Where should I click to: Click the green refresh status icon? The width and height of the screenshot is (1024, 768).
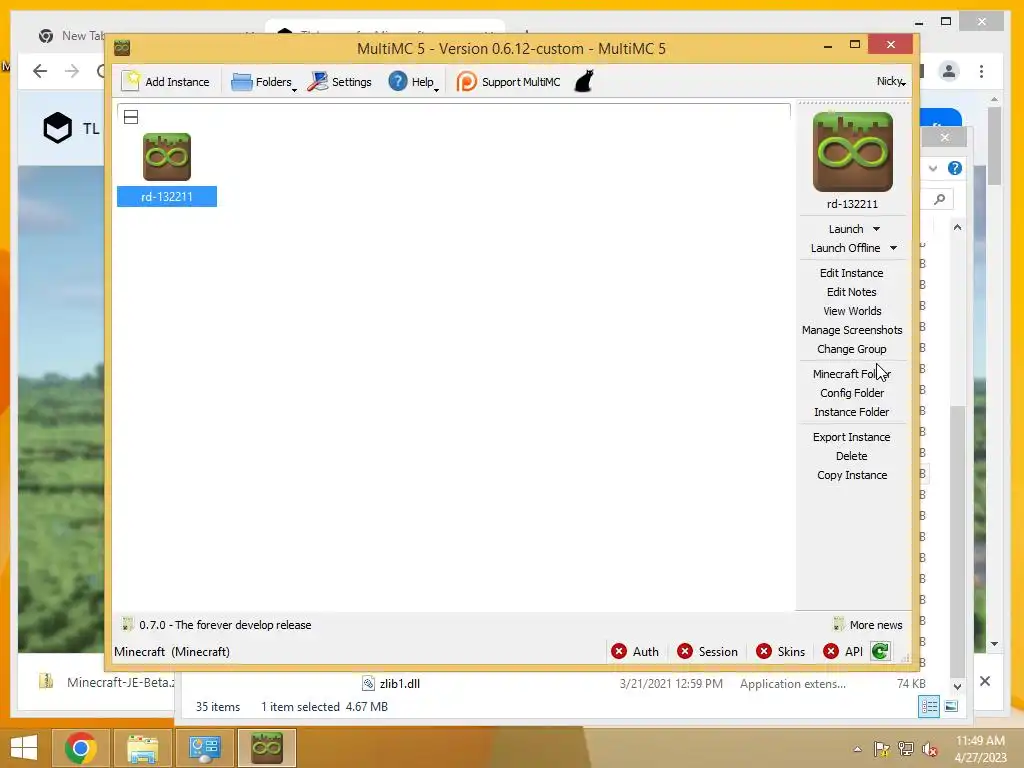880,651
